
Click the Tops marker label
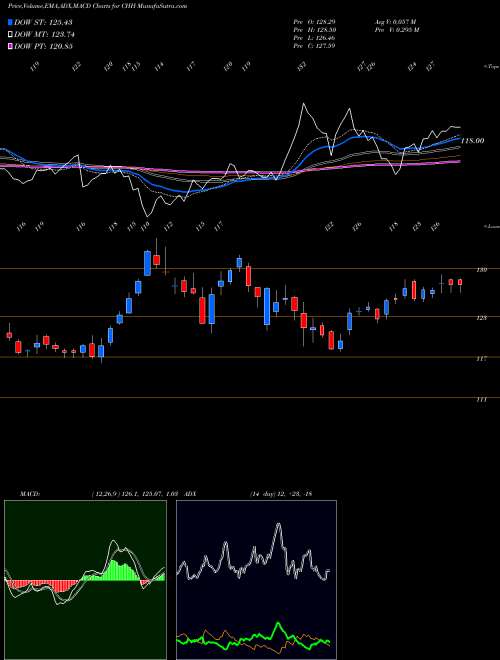pyautogui.click(x=491, y=67)
